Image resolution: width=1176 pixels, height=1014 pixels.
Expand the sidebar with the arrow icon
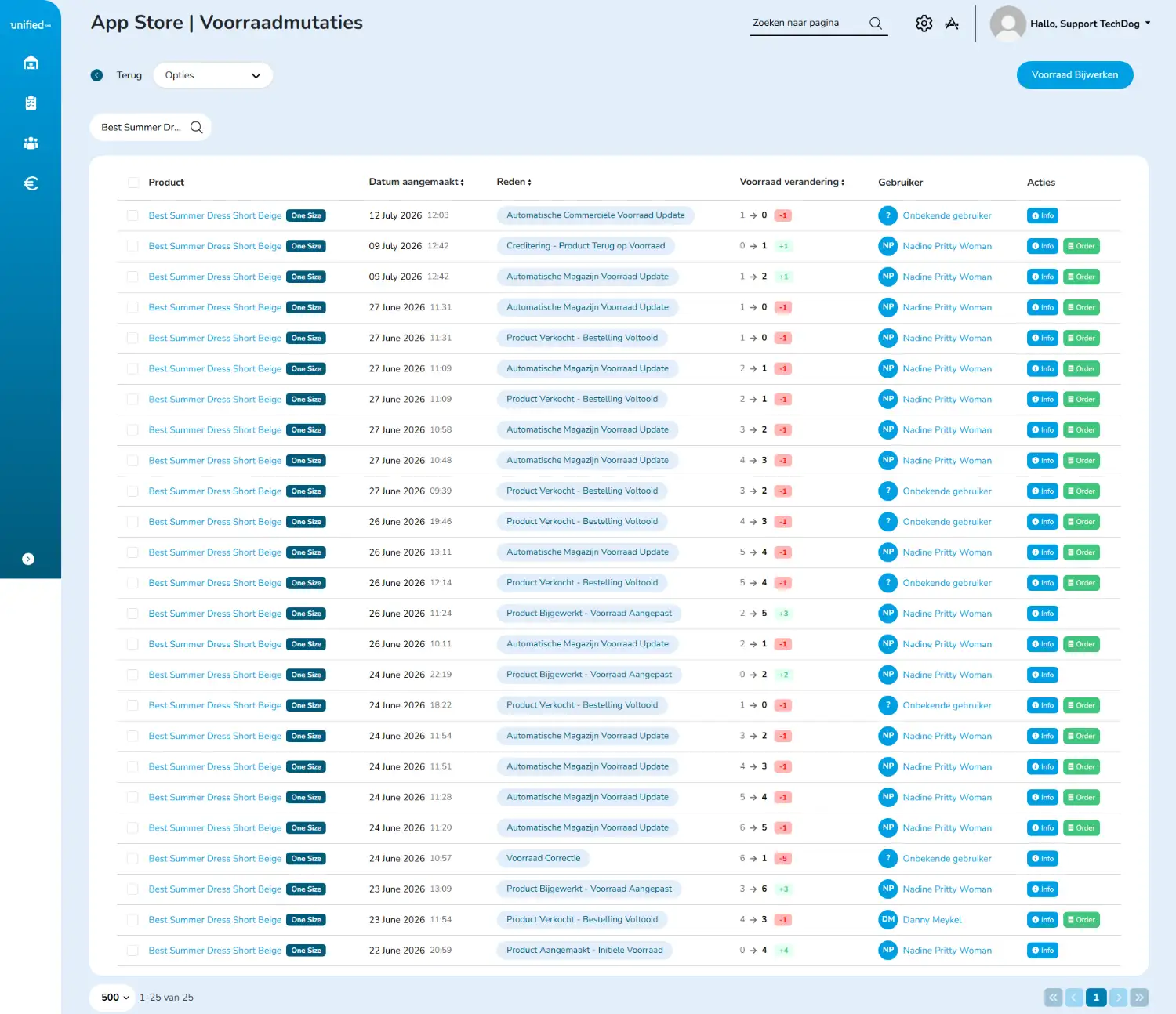tap(28, 559)
